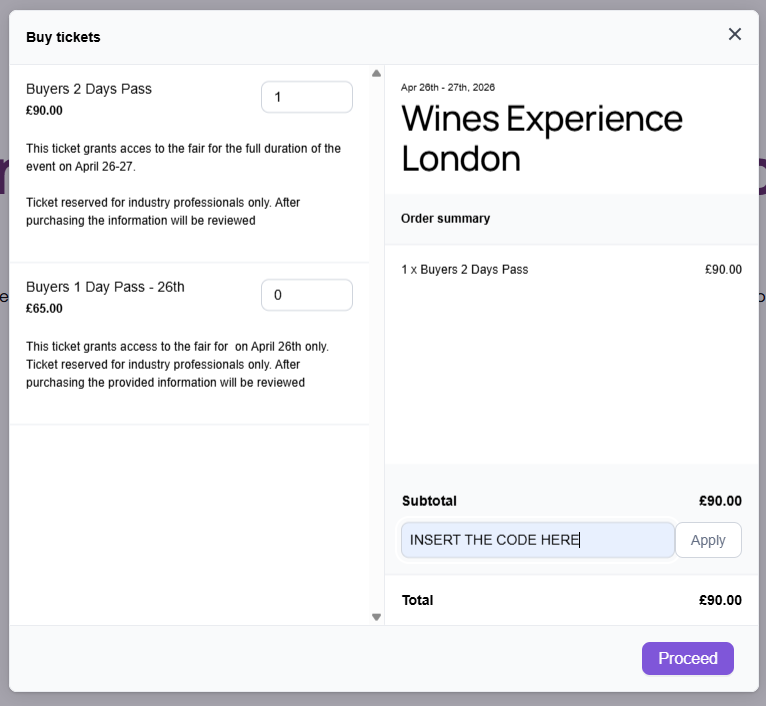Click the Subtotal label
The width and height of the screenshot is (766, 706).
click(429, 501)
